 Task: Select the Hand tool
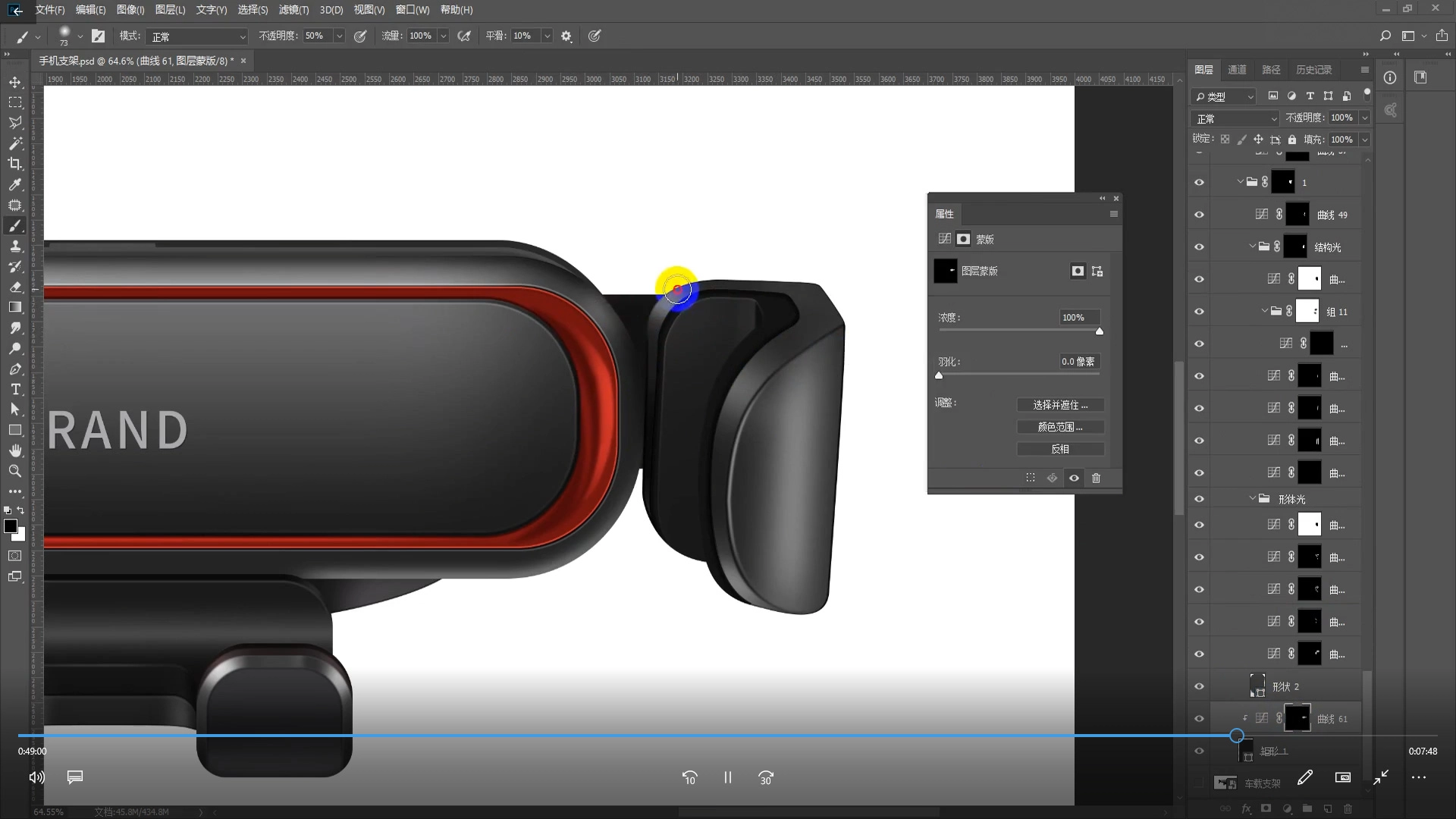tap(15, 450)
